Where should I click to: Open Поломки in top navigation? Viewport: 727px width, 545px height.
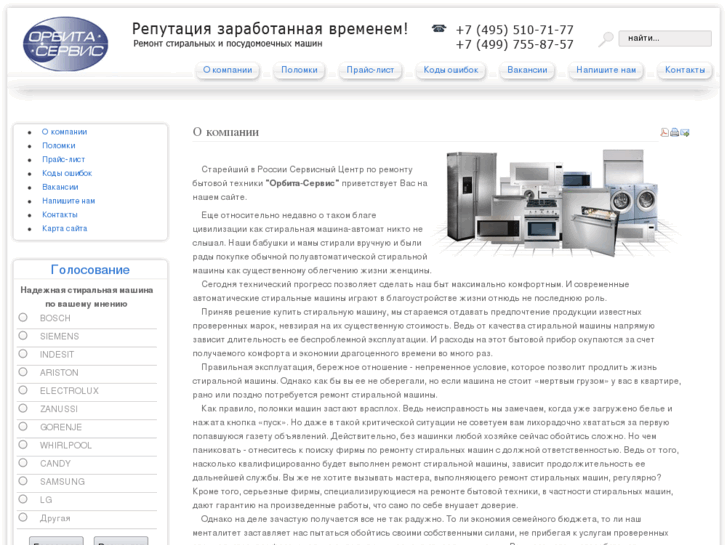[x=299, y=70]
